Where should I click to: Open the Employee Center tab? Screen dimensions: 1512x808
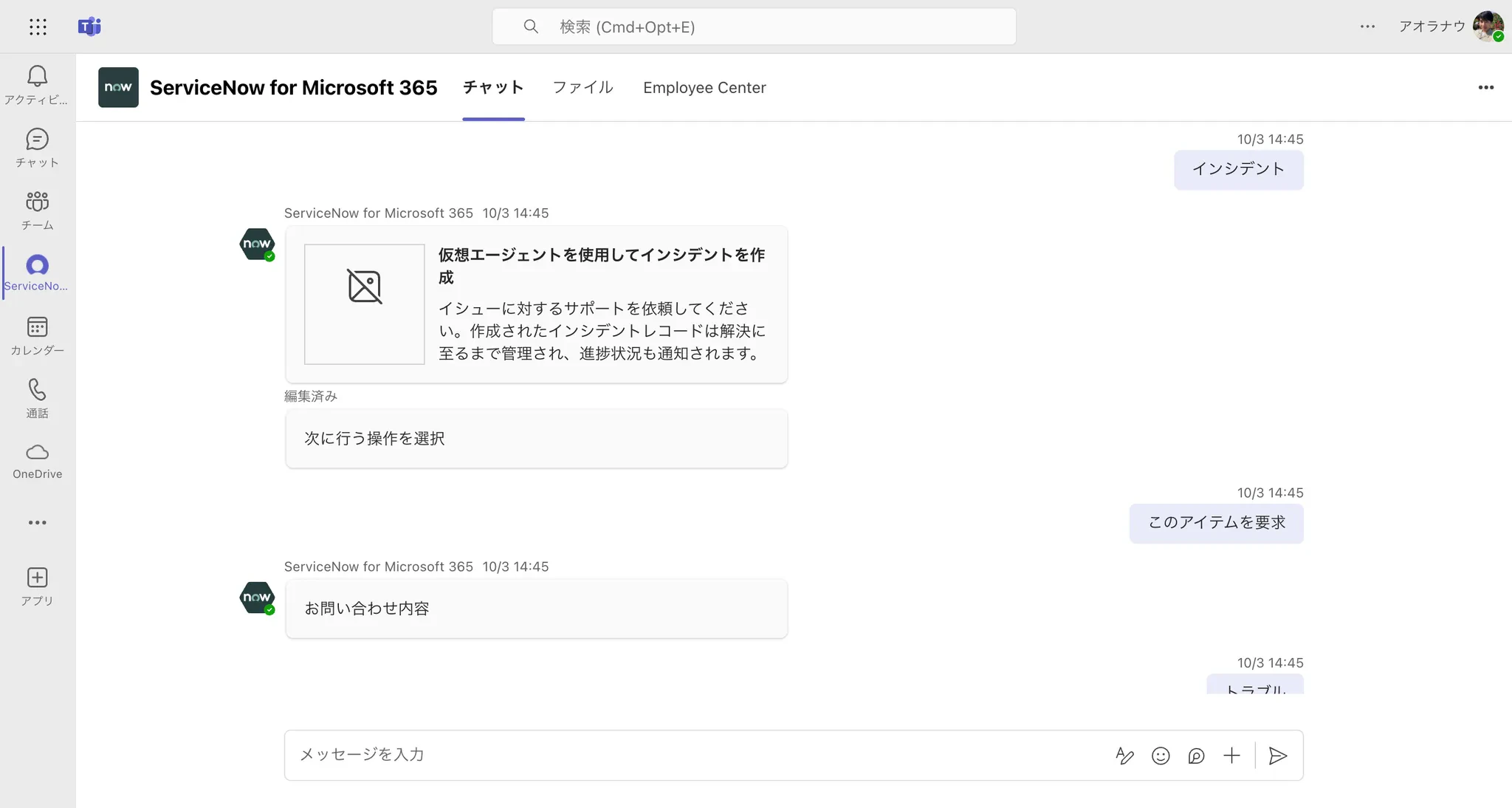704,87
